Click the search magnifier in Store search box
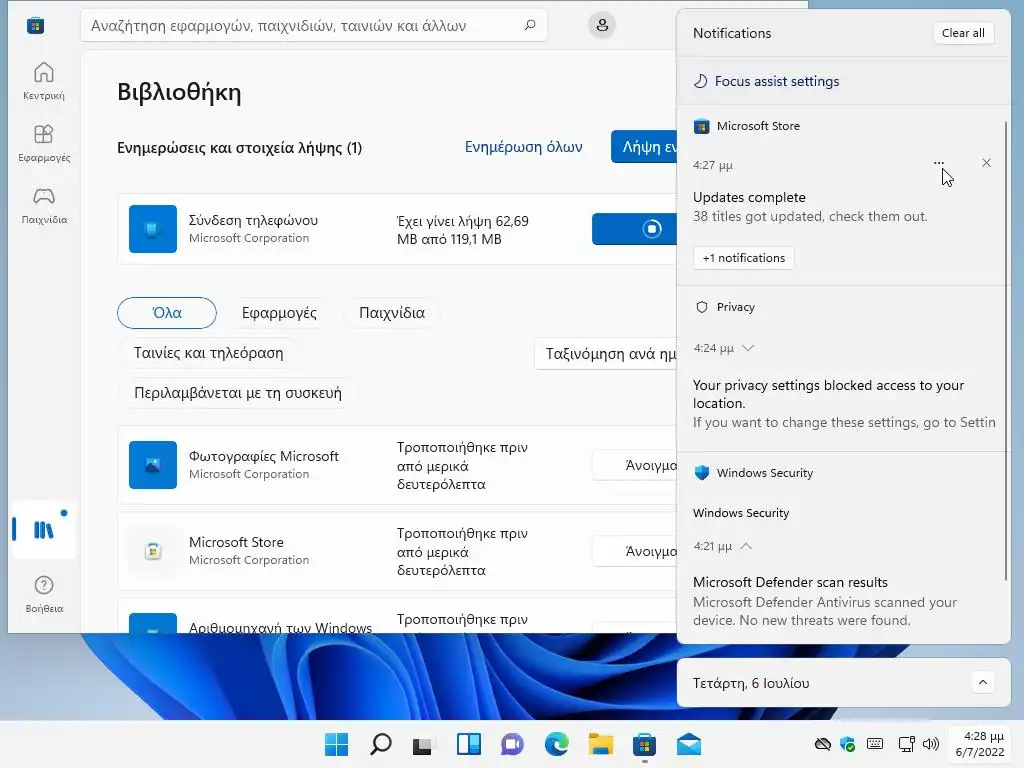The image size is (1024, 768). (x=530, y=25)
